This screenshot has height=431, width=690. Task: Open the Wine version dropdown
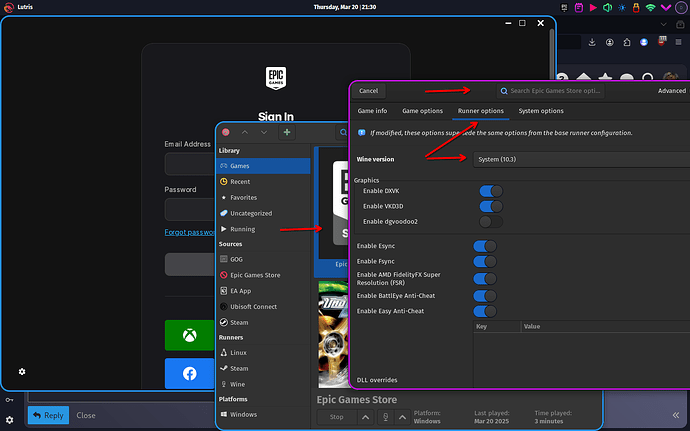581,159
